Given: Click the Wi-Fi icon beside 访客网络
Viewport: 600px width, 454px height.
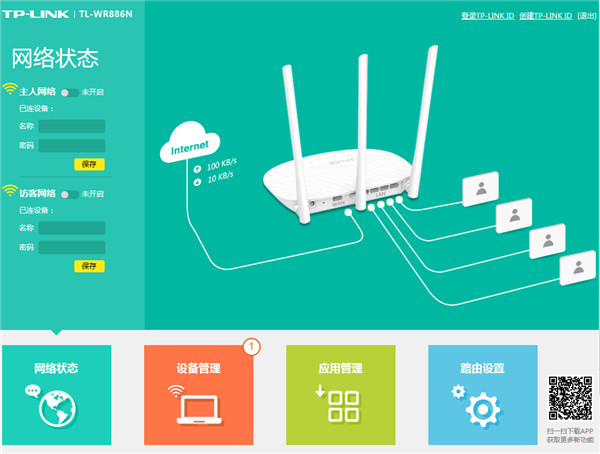Looking at the screenshot, I should point(10,193).
